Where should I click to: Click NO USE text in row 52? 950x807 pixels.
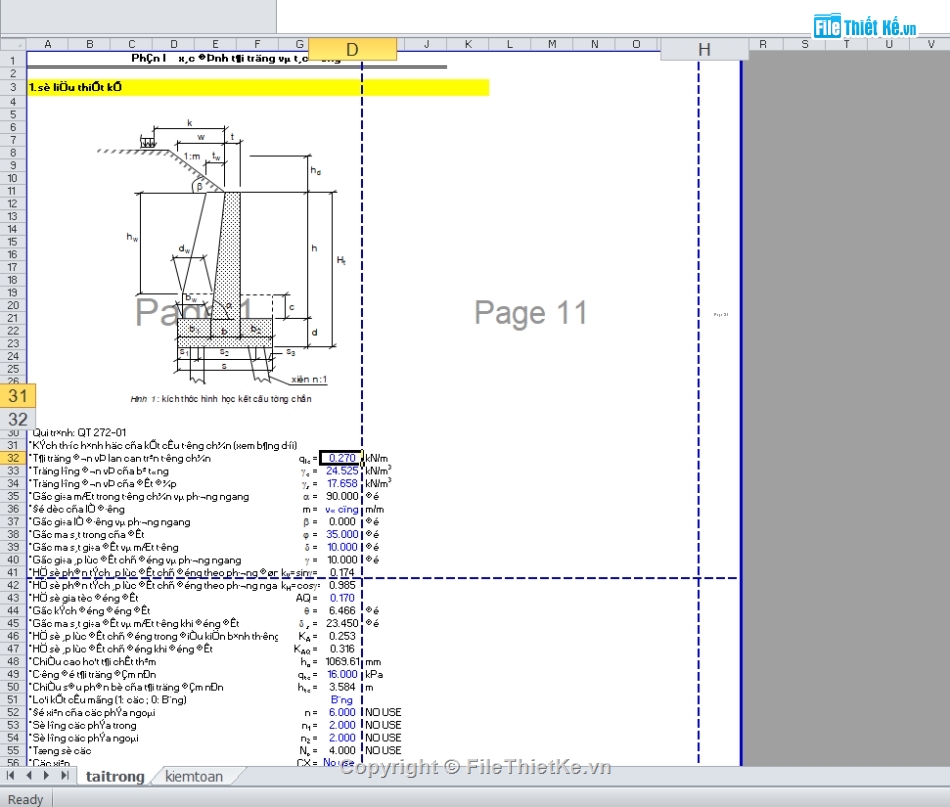383,712
